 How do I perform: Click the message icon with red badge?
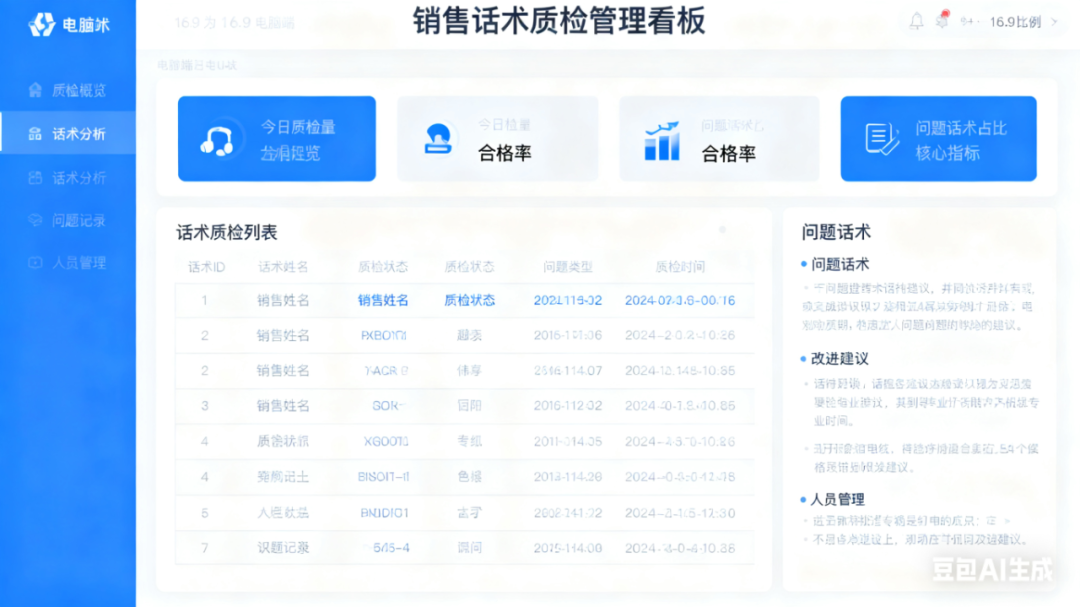(x=940, y=21)
